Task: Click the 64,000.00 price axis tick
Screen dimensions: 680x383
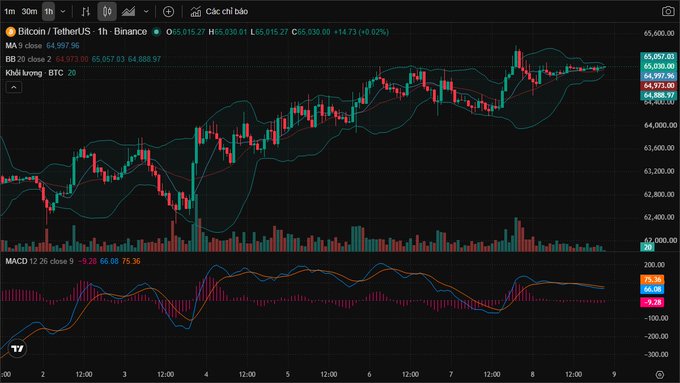Action: 659,125
